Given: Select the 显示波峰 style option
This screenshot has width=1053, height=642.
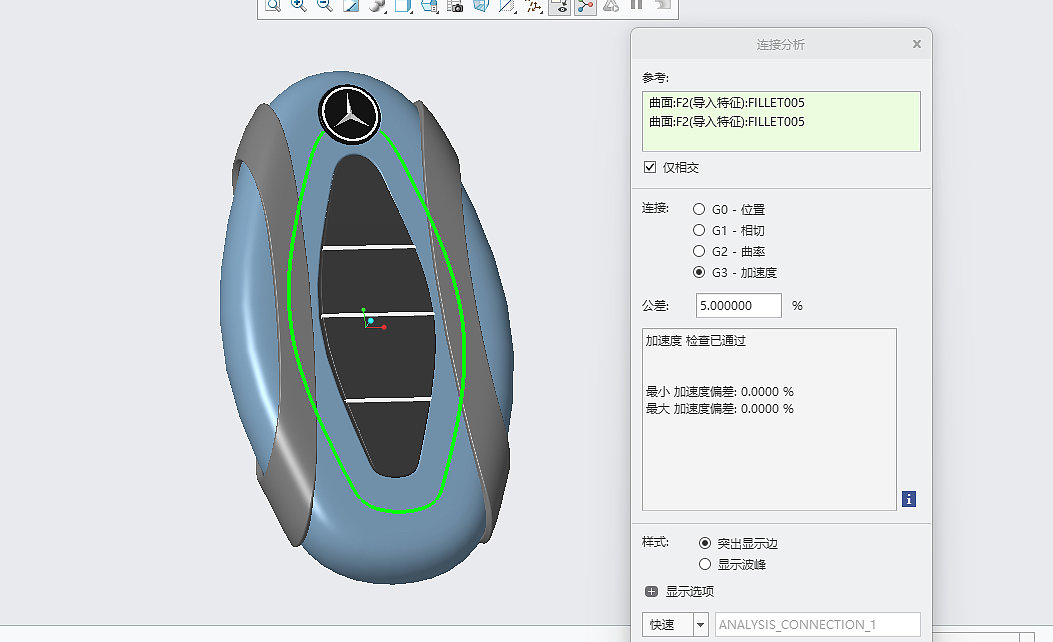Looking at the screenshot, I should click(x=705, y=564).
